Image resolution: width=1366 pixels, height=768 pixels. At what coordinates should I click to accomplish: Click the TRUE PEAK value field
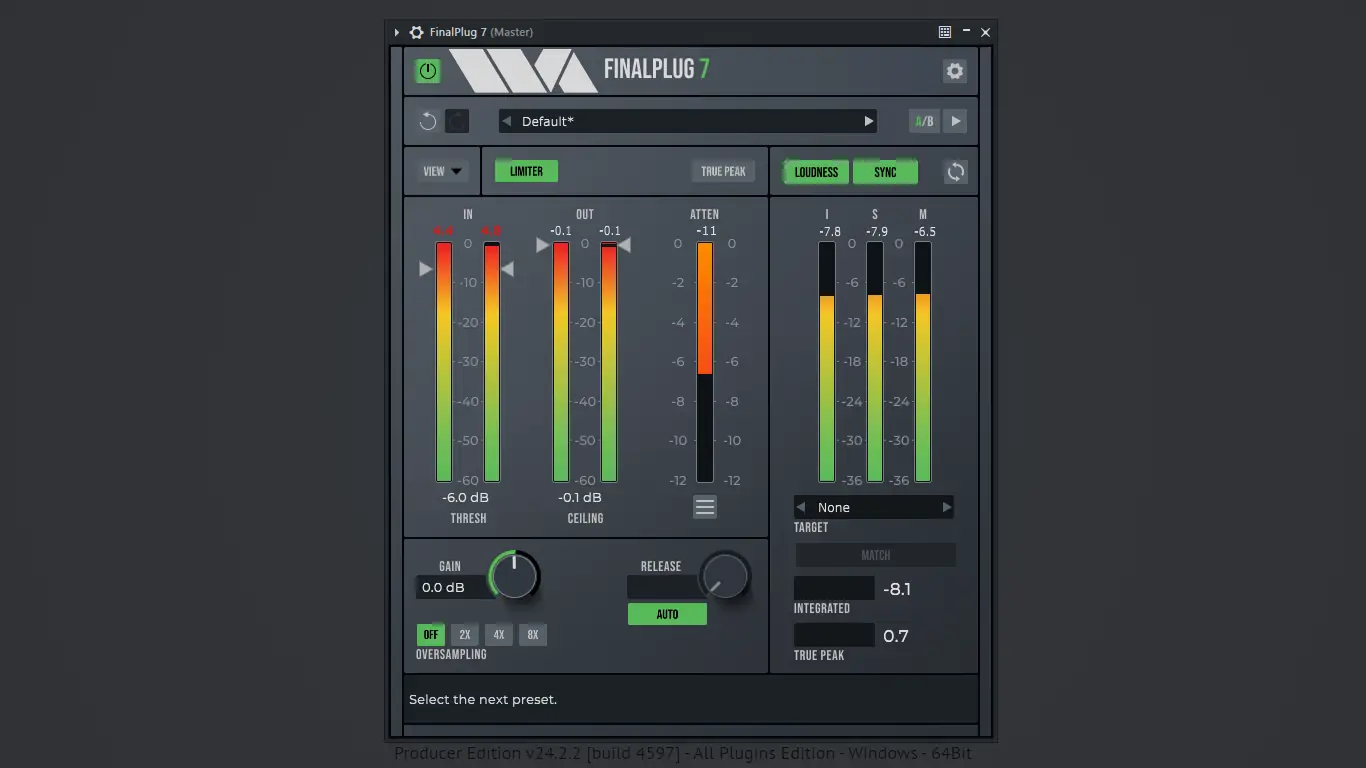click(x=834, y=635)
